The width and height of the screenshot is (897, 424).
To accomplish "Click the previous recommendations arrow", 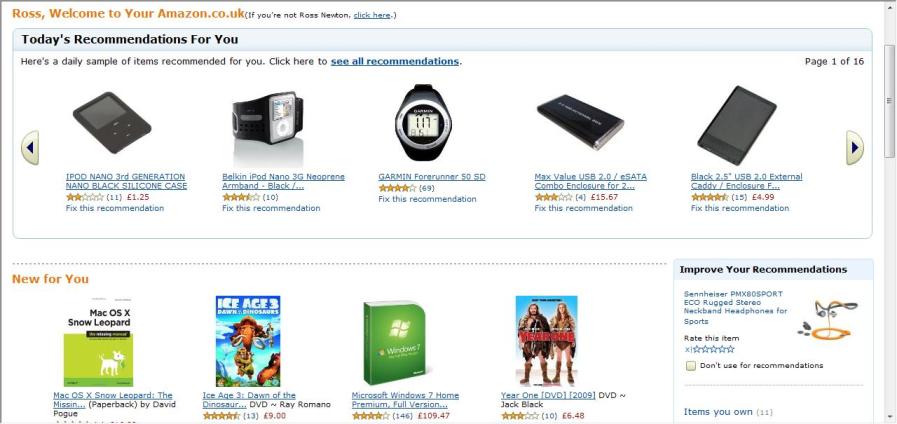I will (30, 148).
